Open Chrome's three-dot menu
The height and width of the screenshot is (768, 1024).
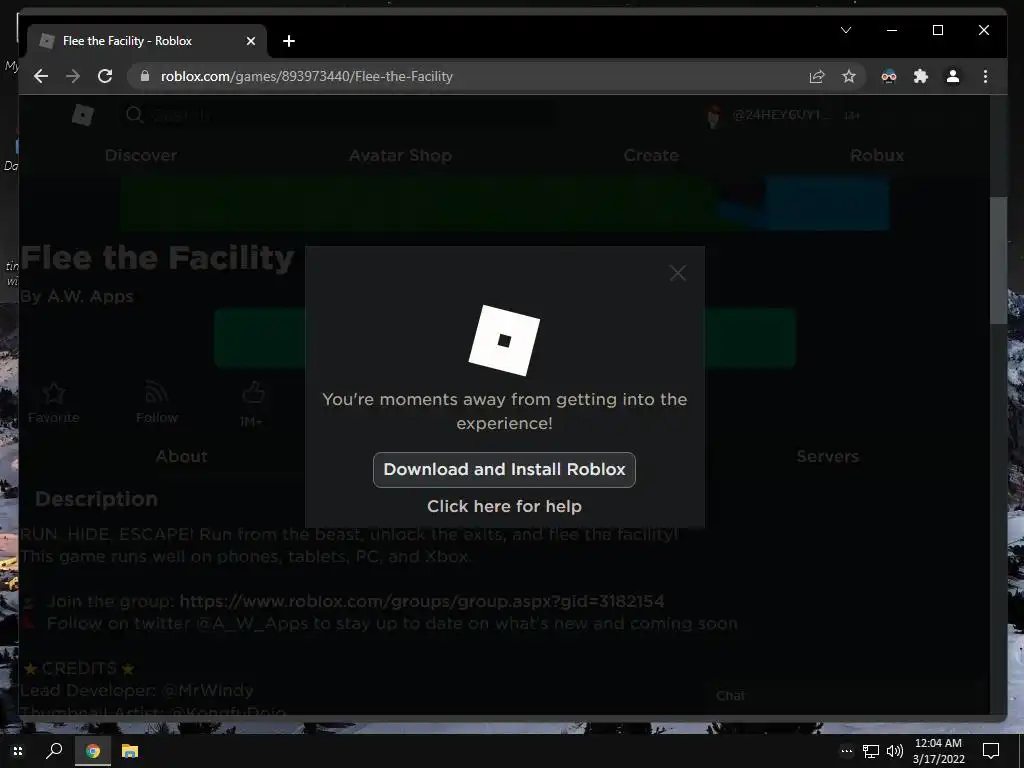985,76
